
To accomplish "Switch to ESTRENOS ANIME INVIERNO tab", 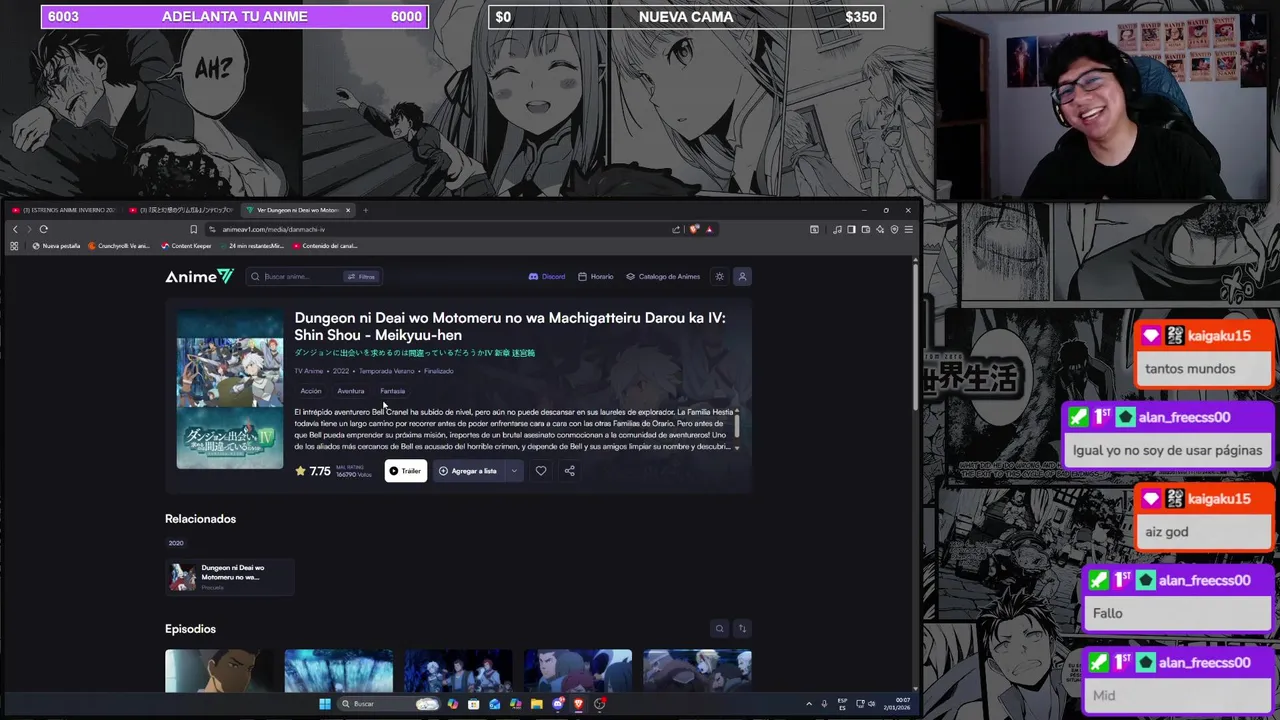I will [64, 210].
